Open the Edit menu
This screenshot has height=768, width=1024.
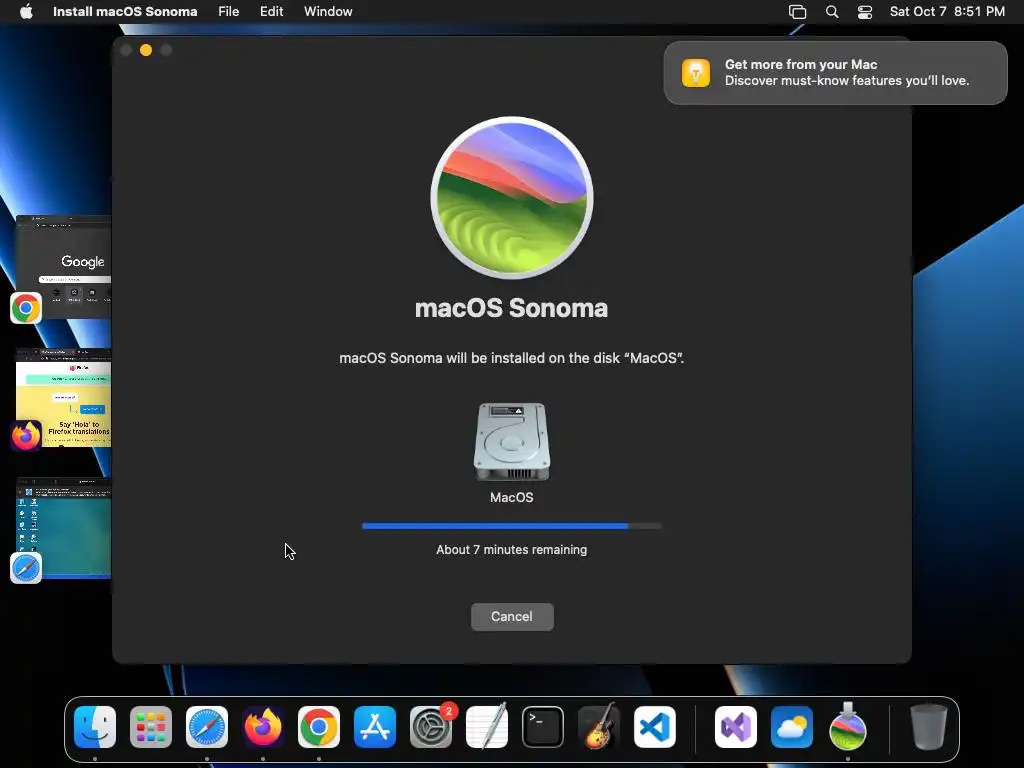click(271, 12)
